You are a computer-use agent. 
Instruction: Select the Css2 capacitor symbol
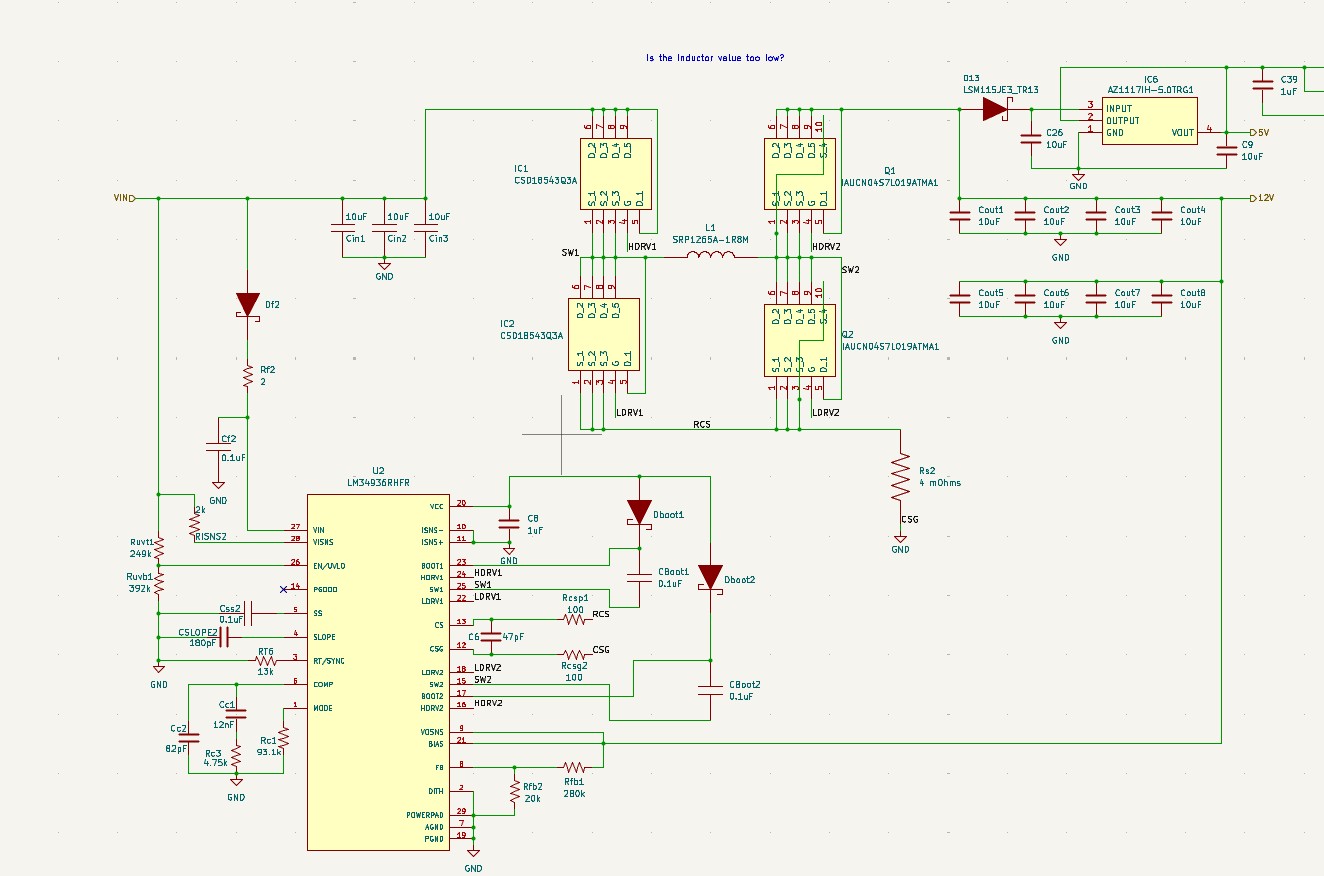click(250, 613)
